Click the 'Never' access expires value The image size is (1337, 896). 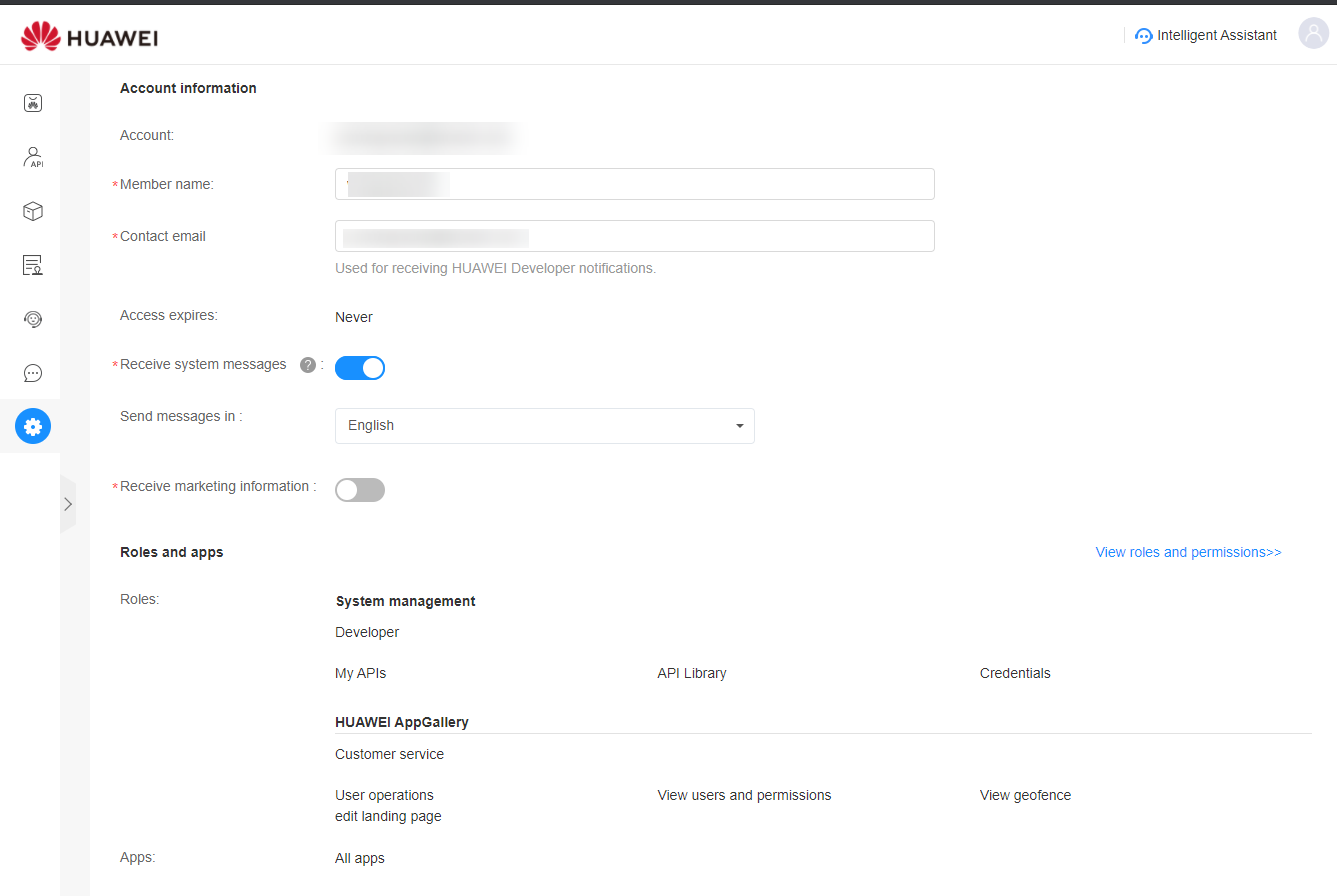tap(354, 317)
